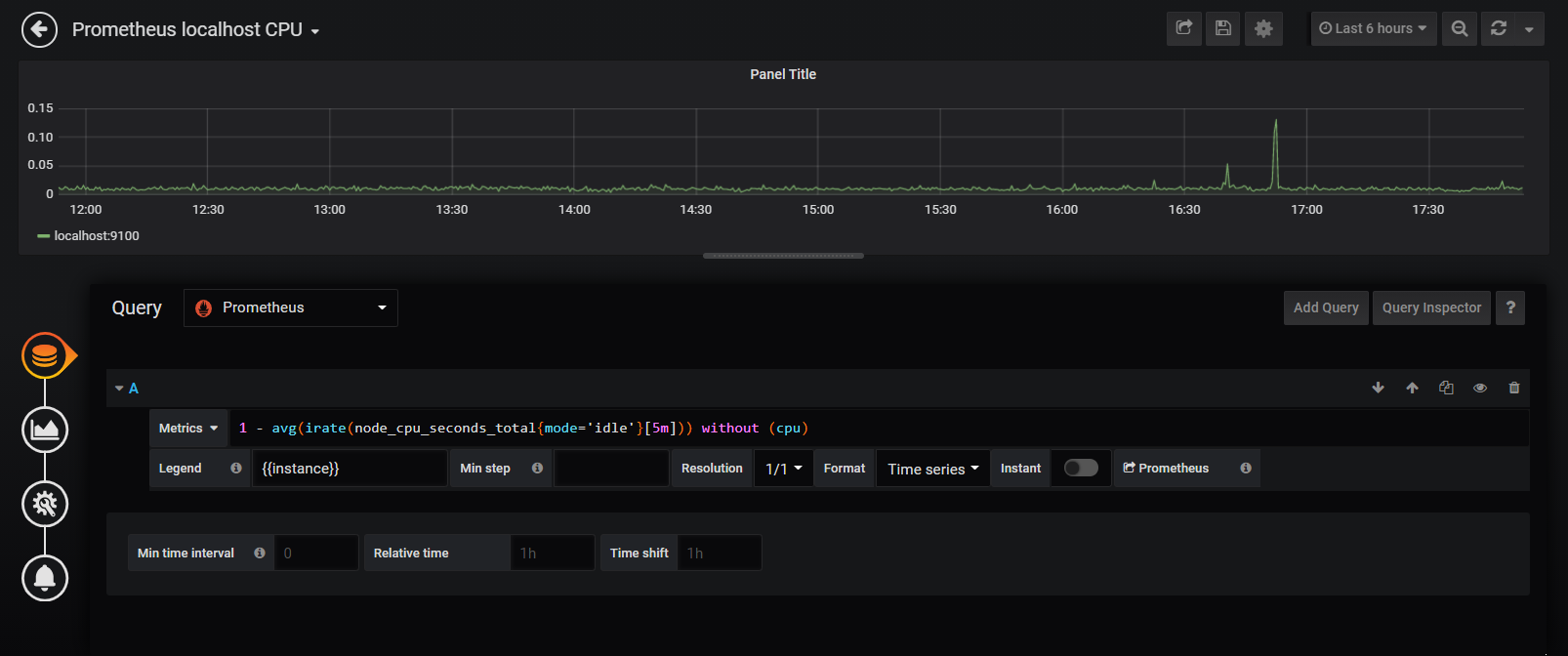Click the Min time interval input

(316, 553)
